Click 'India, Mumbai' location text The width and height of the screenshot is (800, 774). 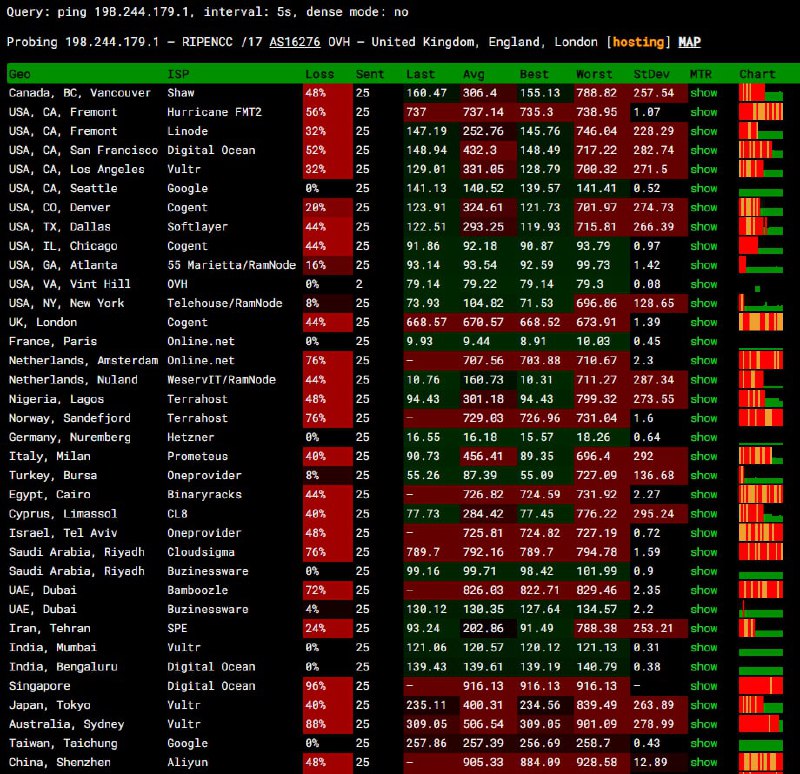click(53, 647)
